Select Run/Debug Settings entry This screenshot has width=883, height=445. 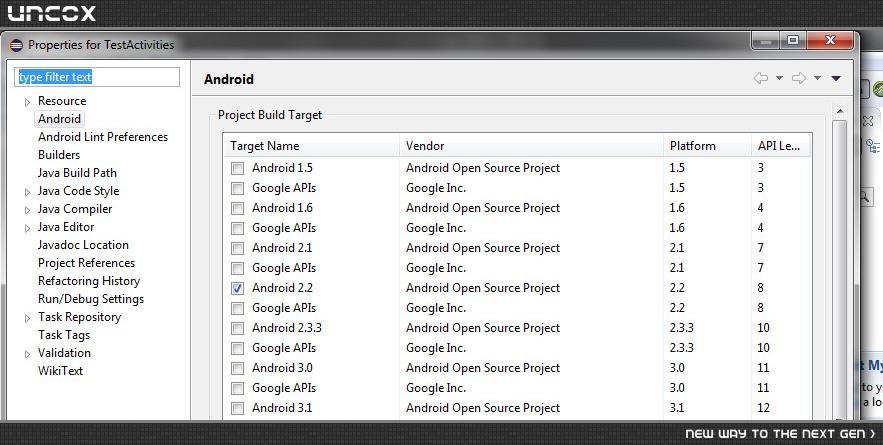91,299
